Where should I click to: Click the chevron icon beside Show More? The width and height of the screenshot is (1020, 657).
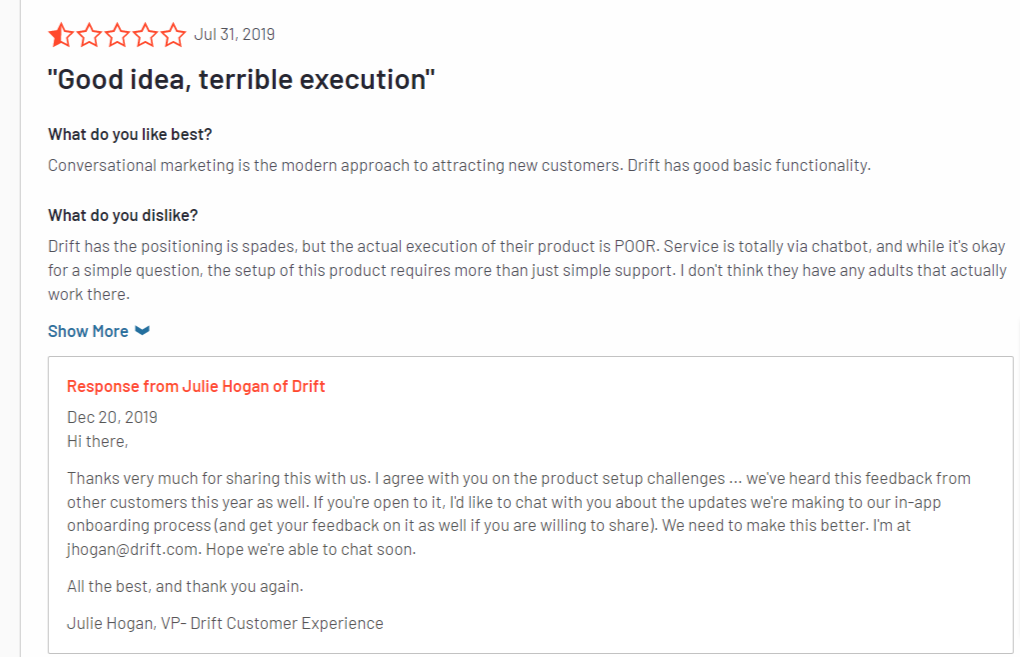(x=142, y=330)
